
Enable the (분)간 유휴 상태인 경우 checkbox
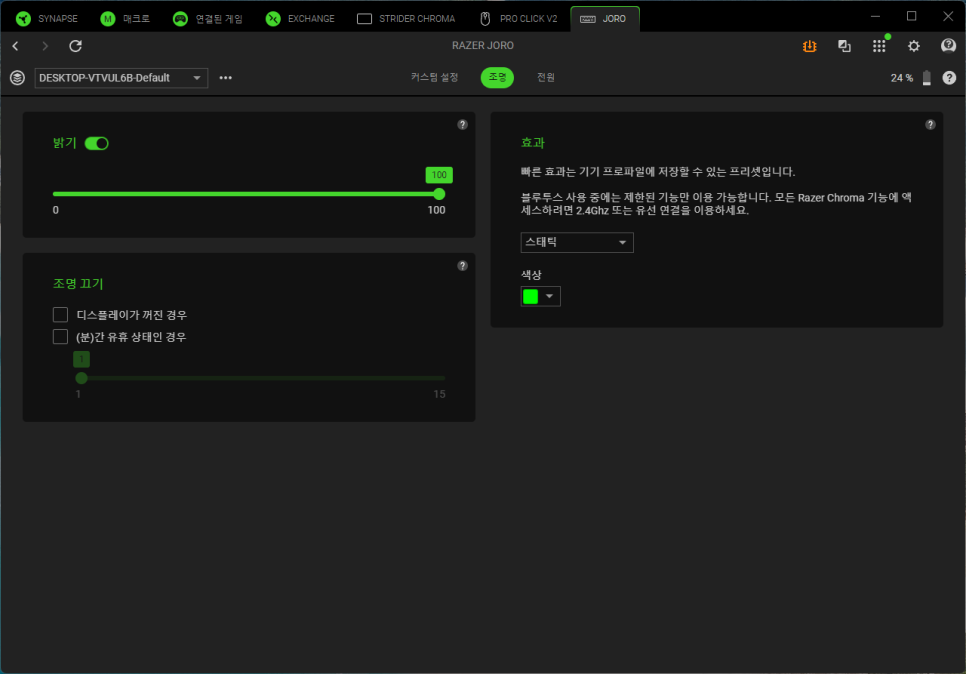tap(61, 337)
